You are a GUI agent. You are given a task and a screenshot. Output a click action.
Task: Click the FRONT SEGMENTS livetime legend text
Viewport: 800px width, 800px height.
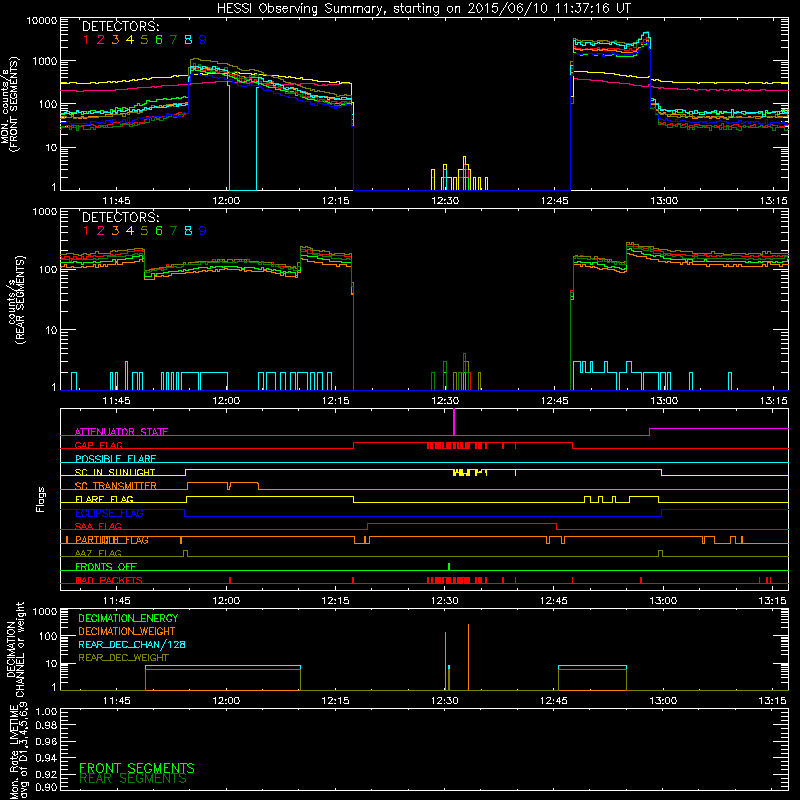137,768
